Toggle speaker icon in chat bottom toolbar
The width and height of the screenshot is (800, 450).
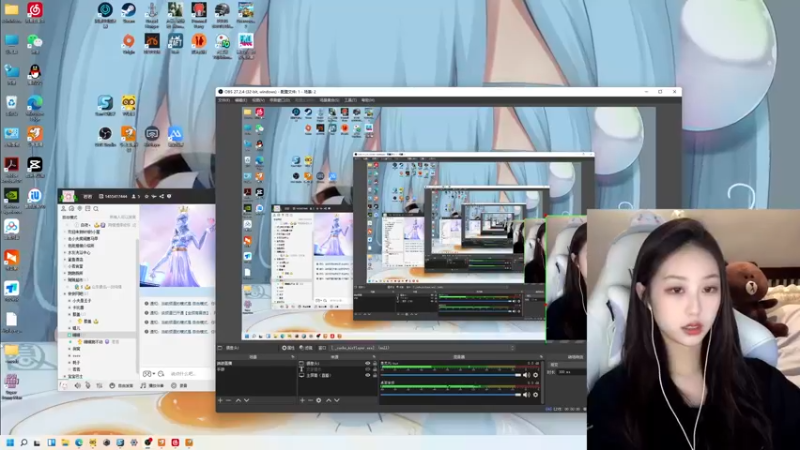tap(78, 386)
